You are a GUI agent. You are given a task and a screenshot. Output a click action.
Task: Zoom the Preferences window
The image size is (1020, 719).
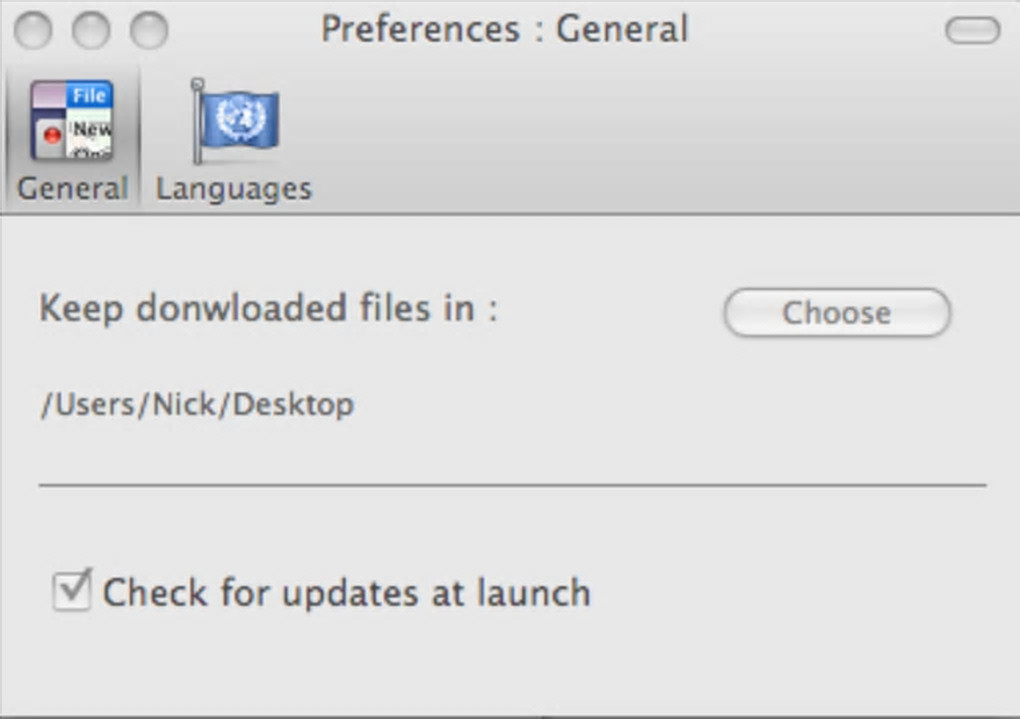tap(149, 30)
